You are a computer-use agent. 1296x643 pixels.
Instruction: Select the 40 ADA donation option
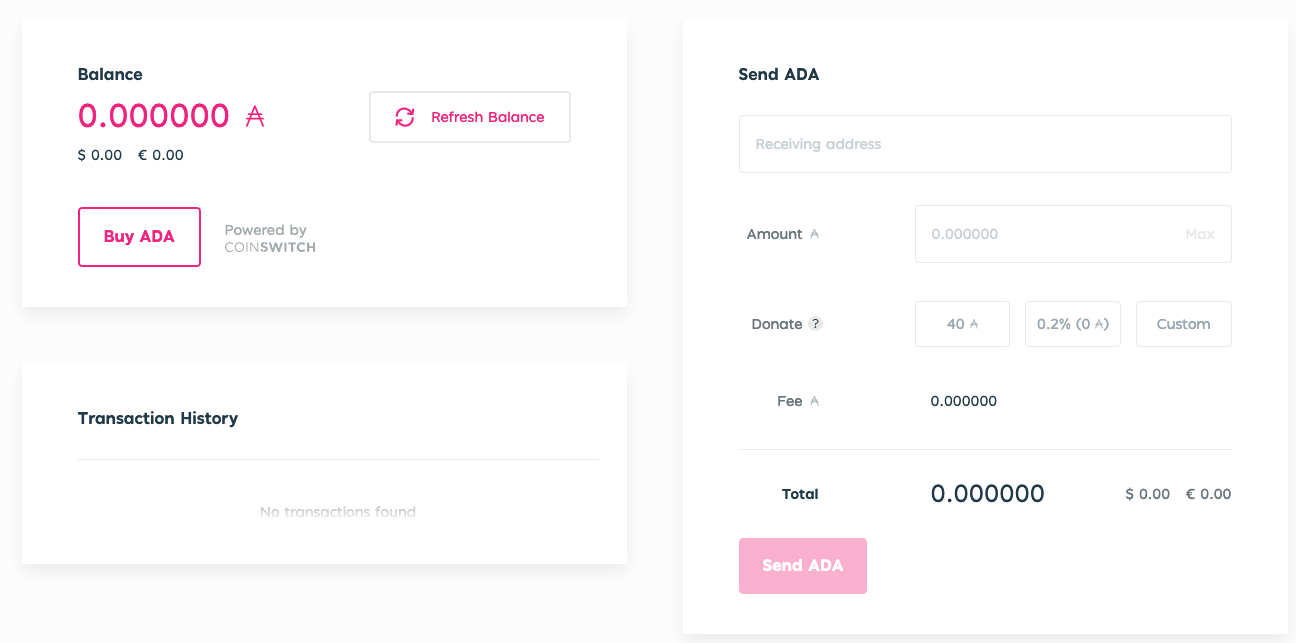962,324
